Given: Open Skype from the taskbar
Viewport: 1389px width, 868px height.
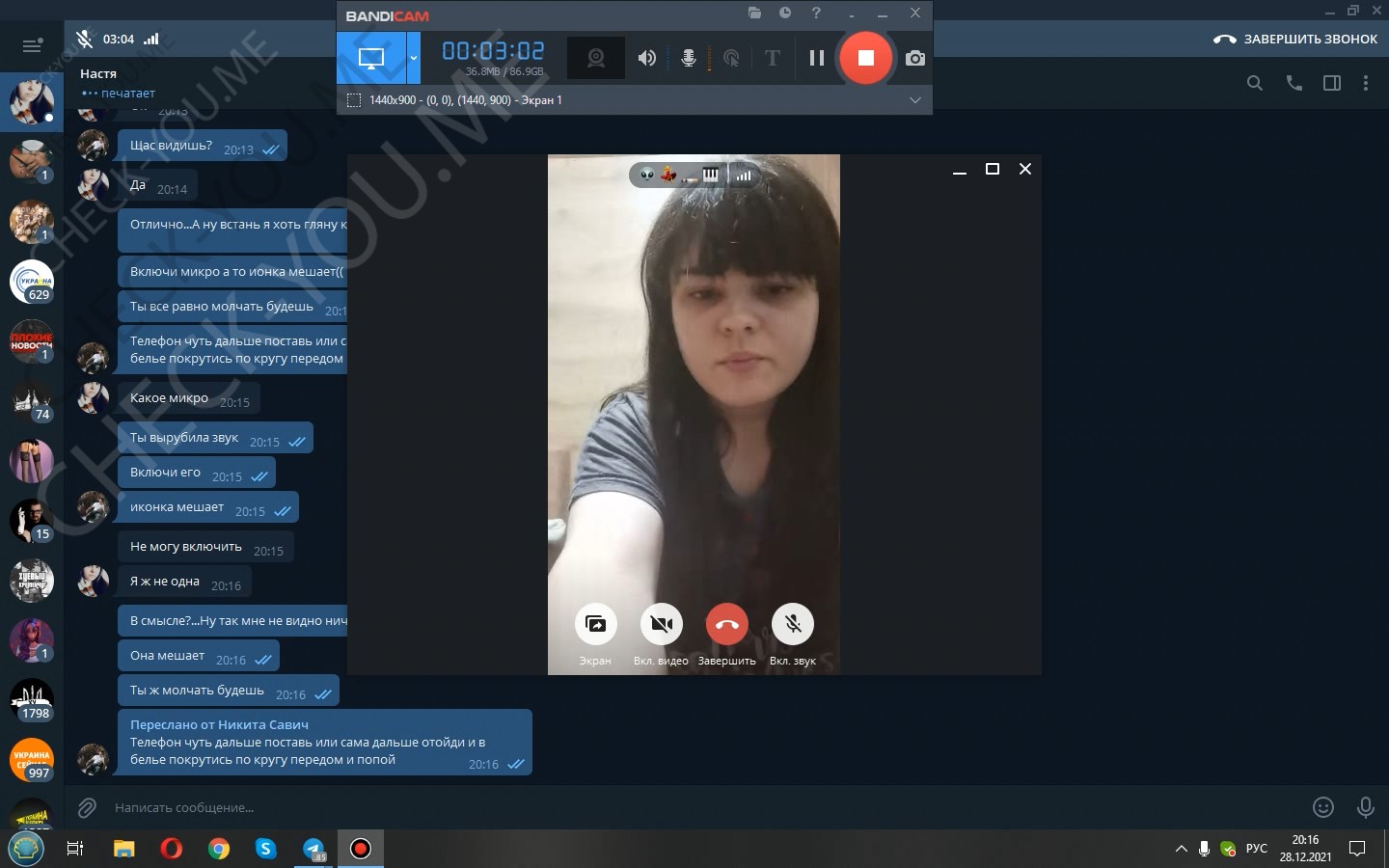Looking at the screenshot, I should (266, 849).
